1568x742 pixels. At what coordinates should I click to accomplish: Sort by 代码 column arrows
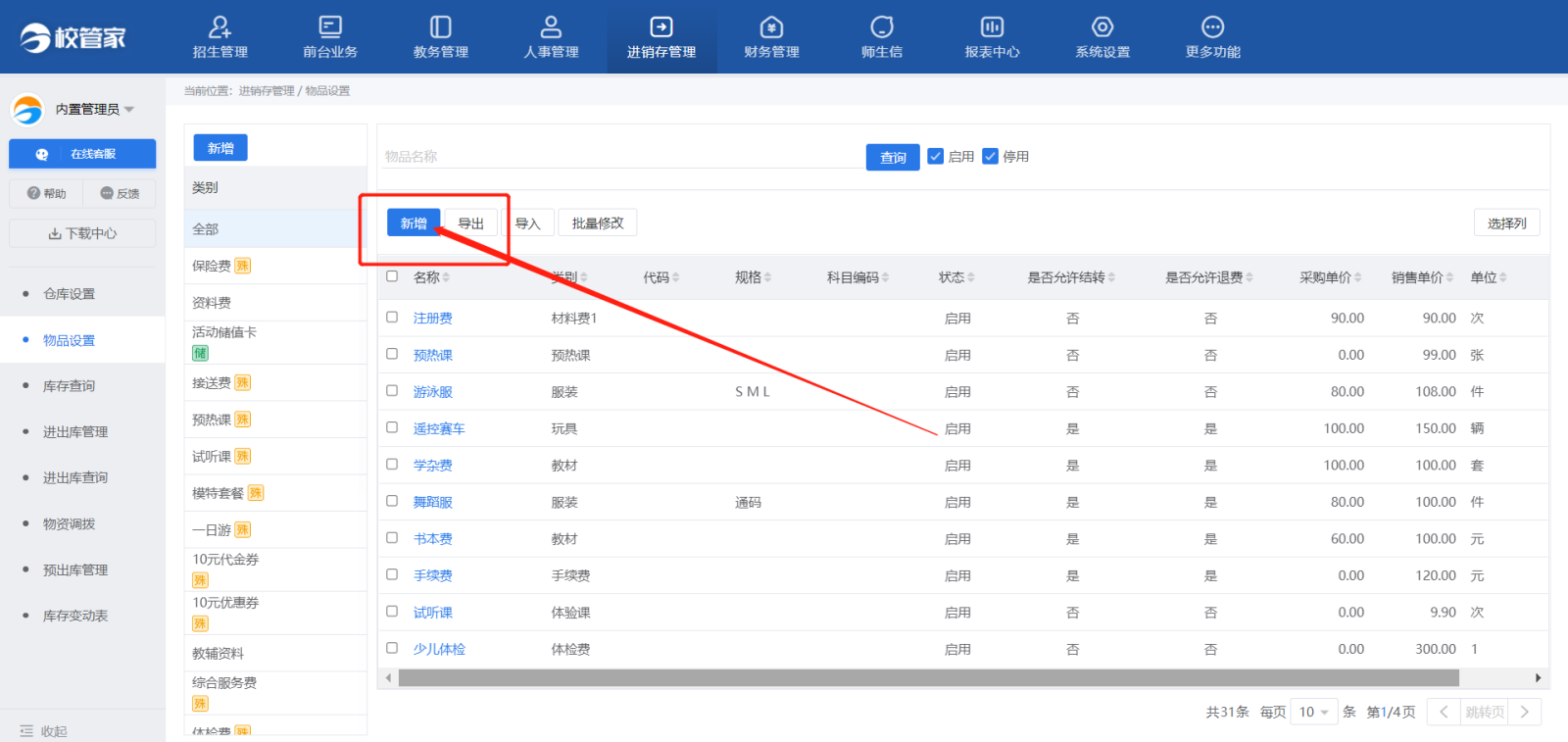(x=675, y=278)
